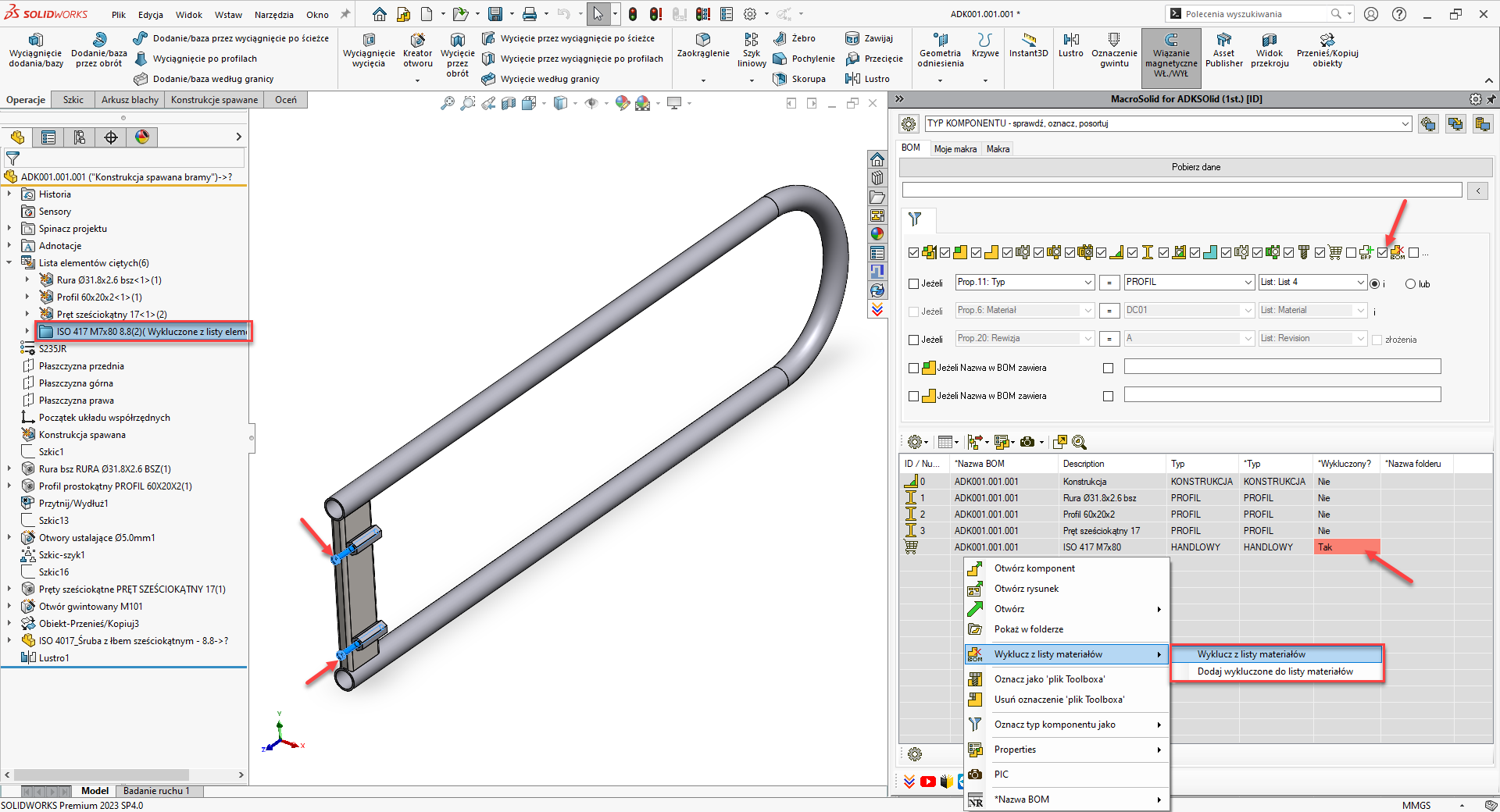Choose 'Dodaj wykluczone do listy materiałów'
The width and height of the screenshot is (1500, 812).
[1275, 671]
